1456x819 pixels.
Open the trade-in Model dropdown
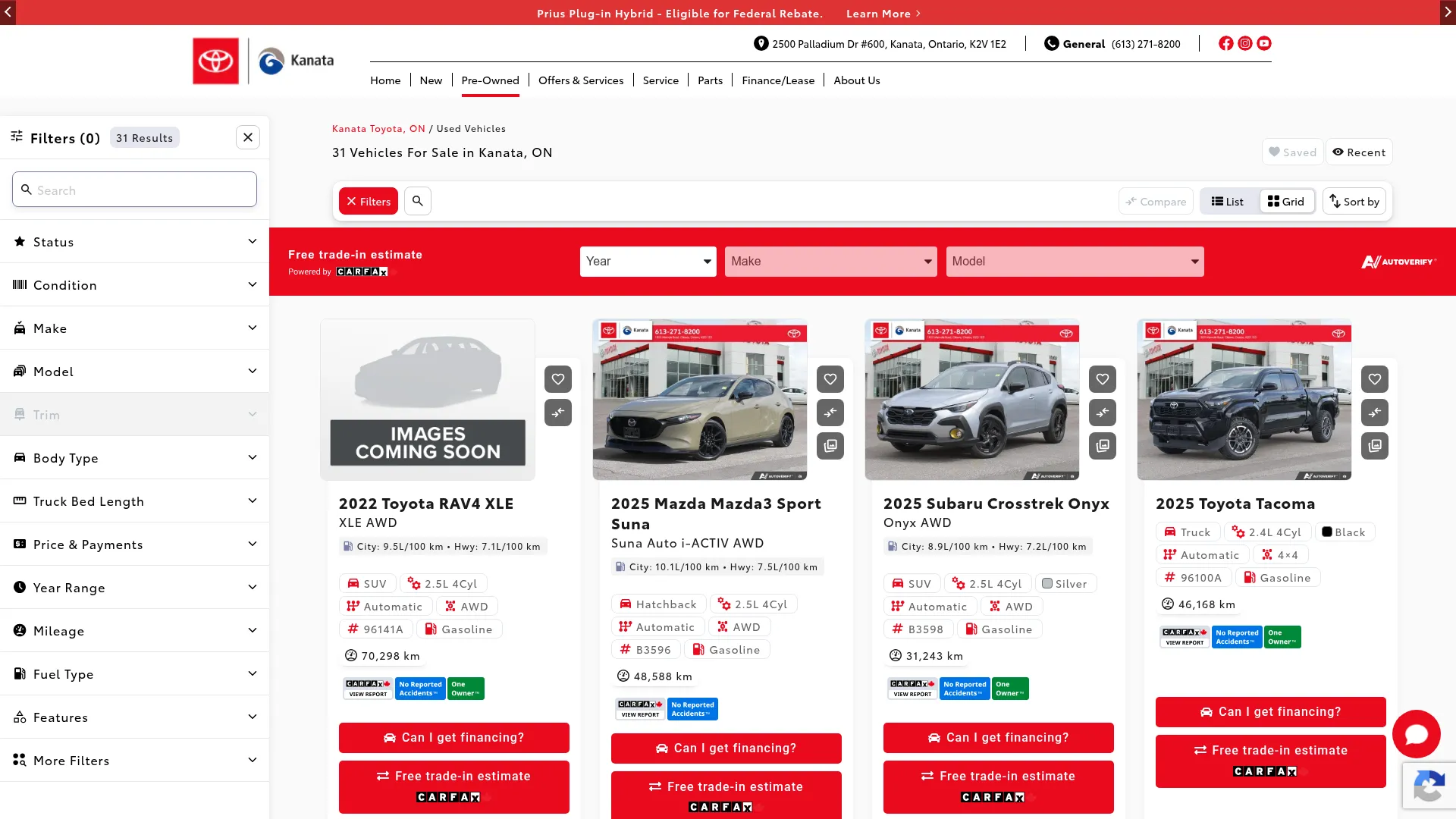(1075, 262)
